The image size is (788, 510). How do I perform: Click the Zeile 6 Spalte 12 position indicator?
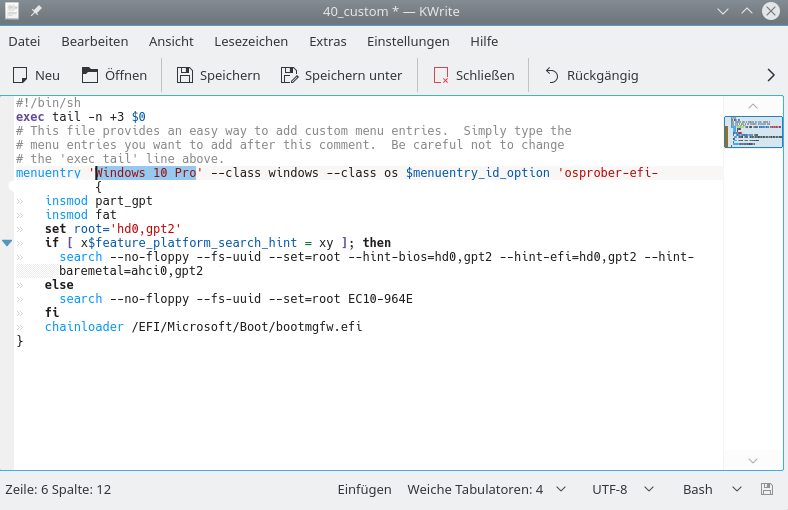tap(58, 489)
